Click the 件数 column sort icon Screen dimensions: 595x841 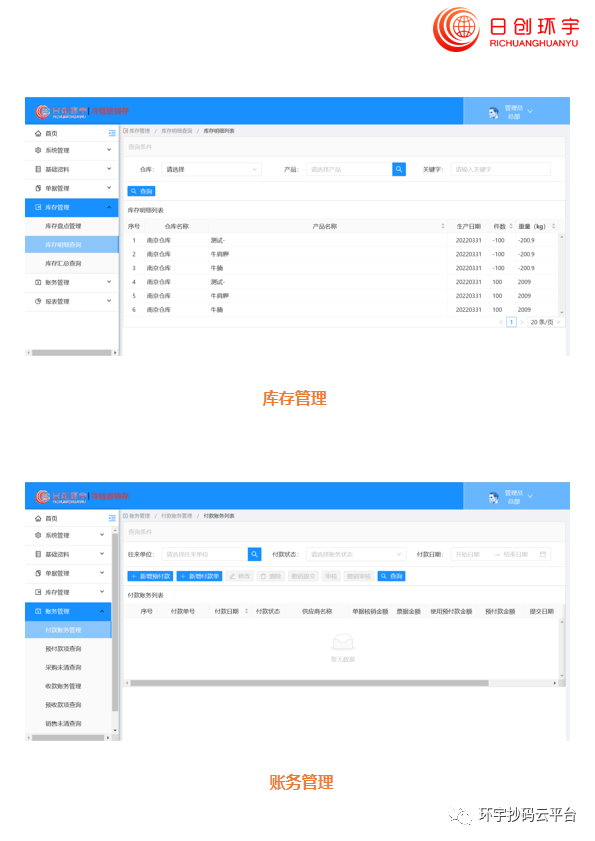(x=511, y=226)
